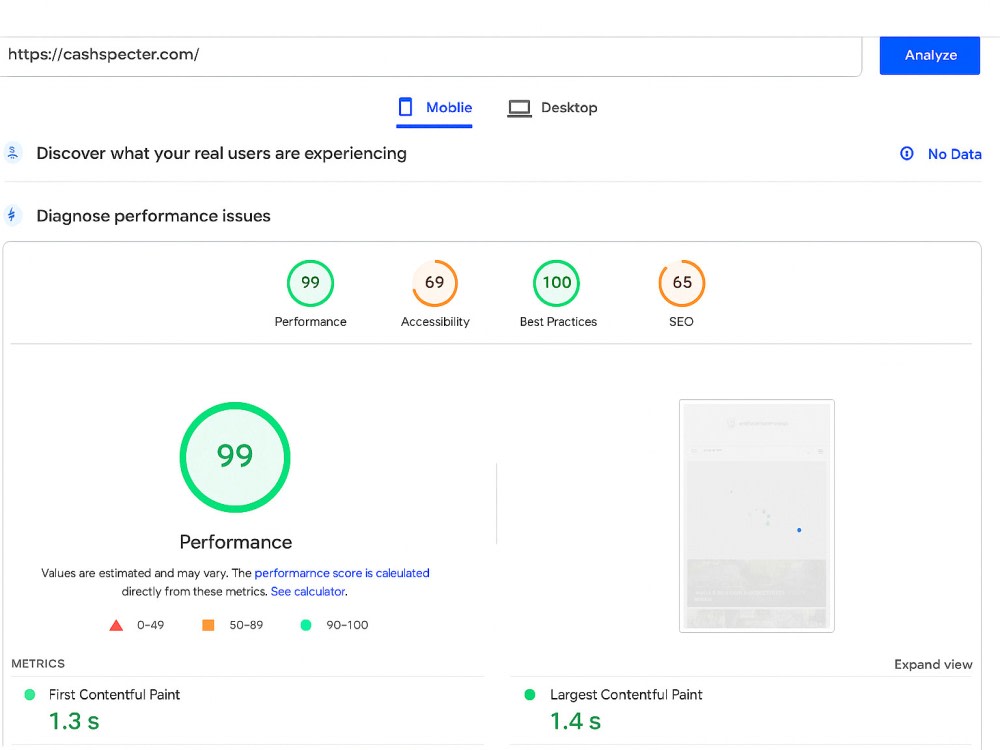Click the green circle 90–100 legend icon

coord(306,625)
